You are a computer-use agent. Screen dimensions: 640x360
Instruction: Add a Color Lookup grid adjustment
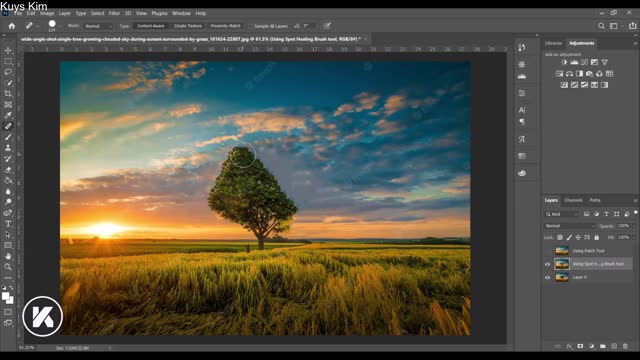[x=609, y=73]
